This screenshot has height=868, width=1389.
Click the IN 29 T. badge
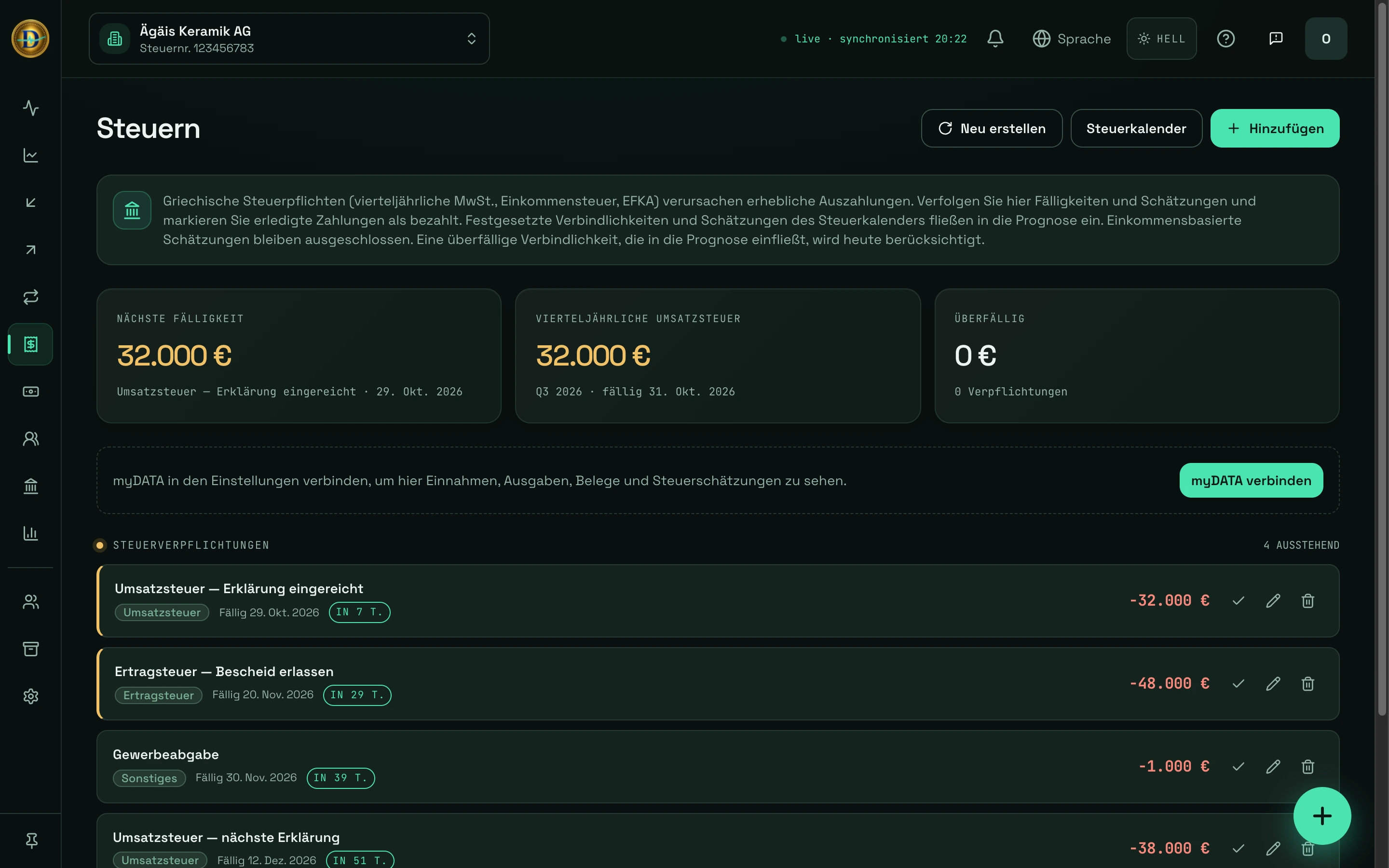[x=357, y=695]
